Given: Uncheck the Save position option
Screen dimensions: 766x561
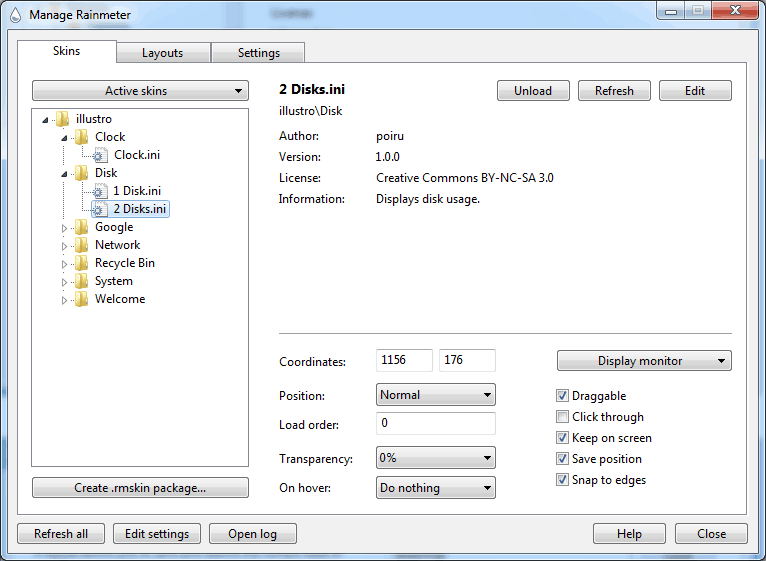Looking at the screenshot, I should [562, 458].
